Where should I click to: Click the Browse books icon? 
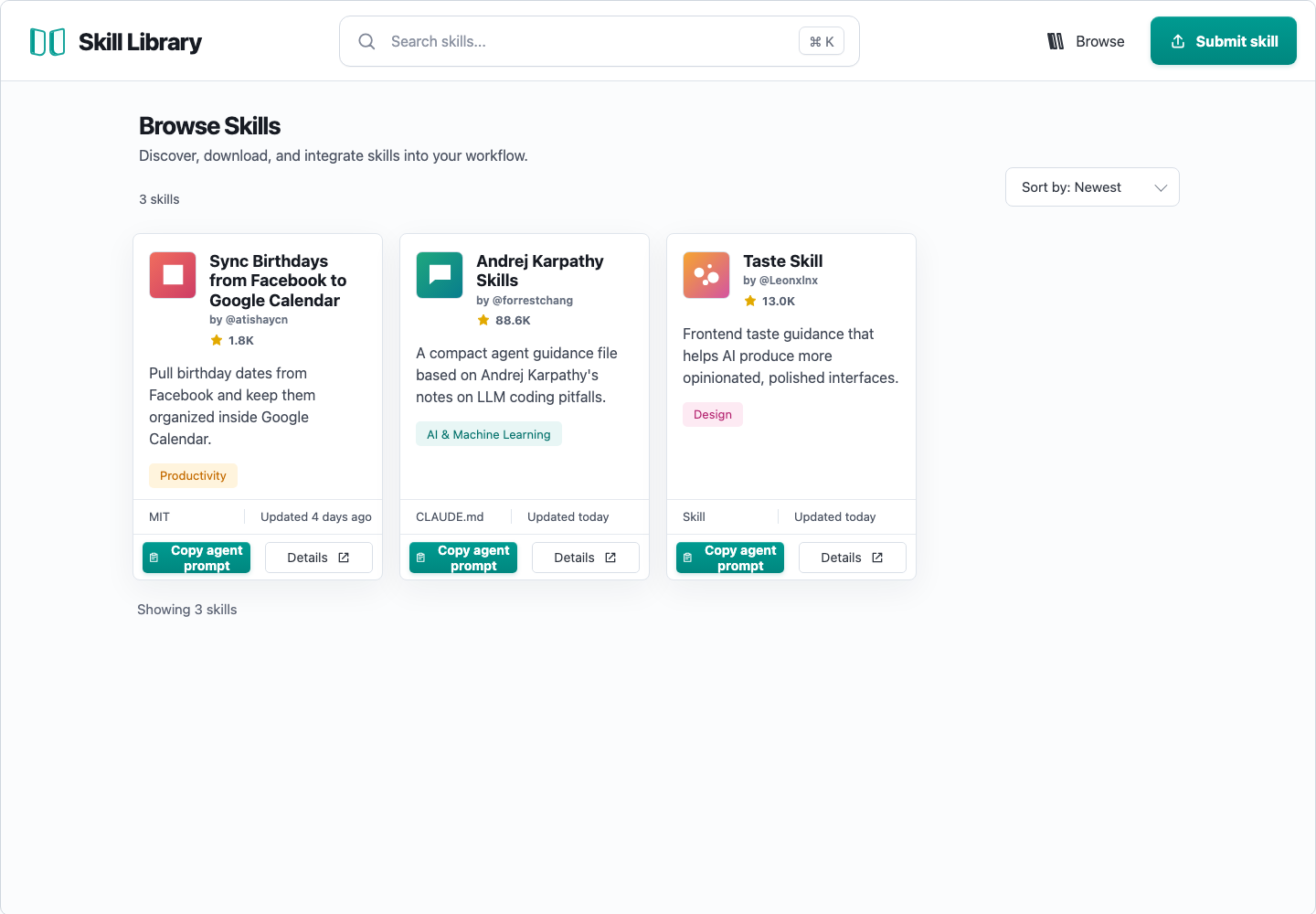[x=1056, y=41]
